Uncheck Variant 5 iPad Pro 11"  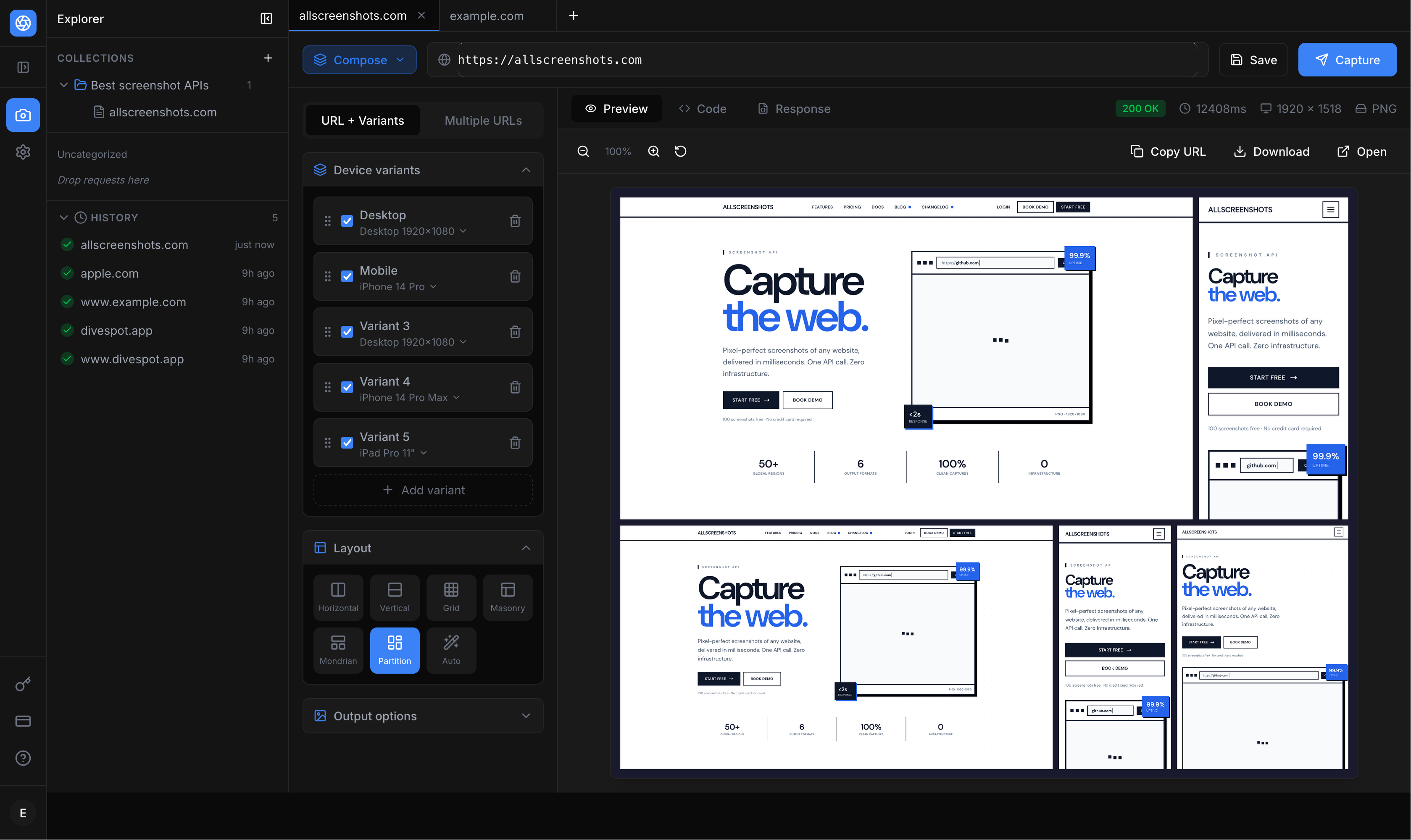pos(347,443)
